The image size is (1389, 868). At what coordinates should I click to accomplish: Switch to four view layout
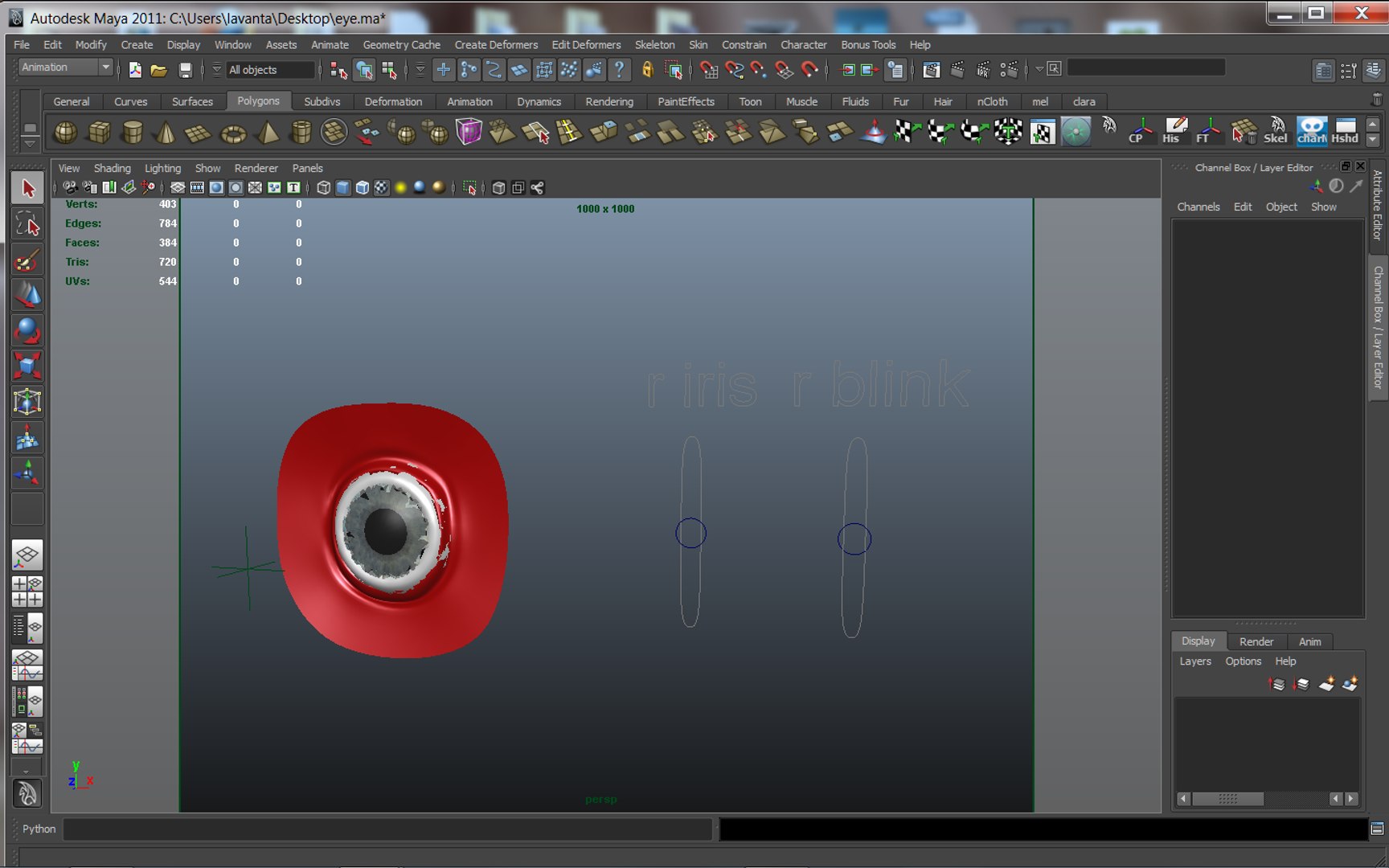point(27,592)
